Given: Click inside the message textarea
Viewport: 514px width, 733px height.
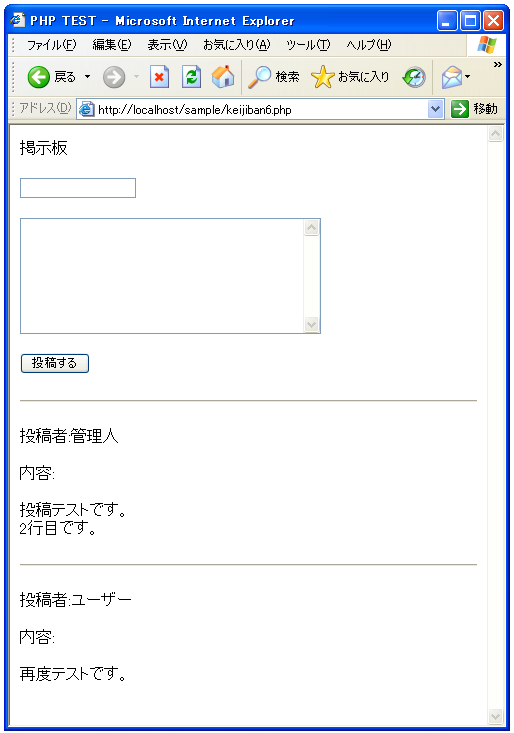Looking at the screenshot, I should coord(162,276).
